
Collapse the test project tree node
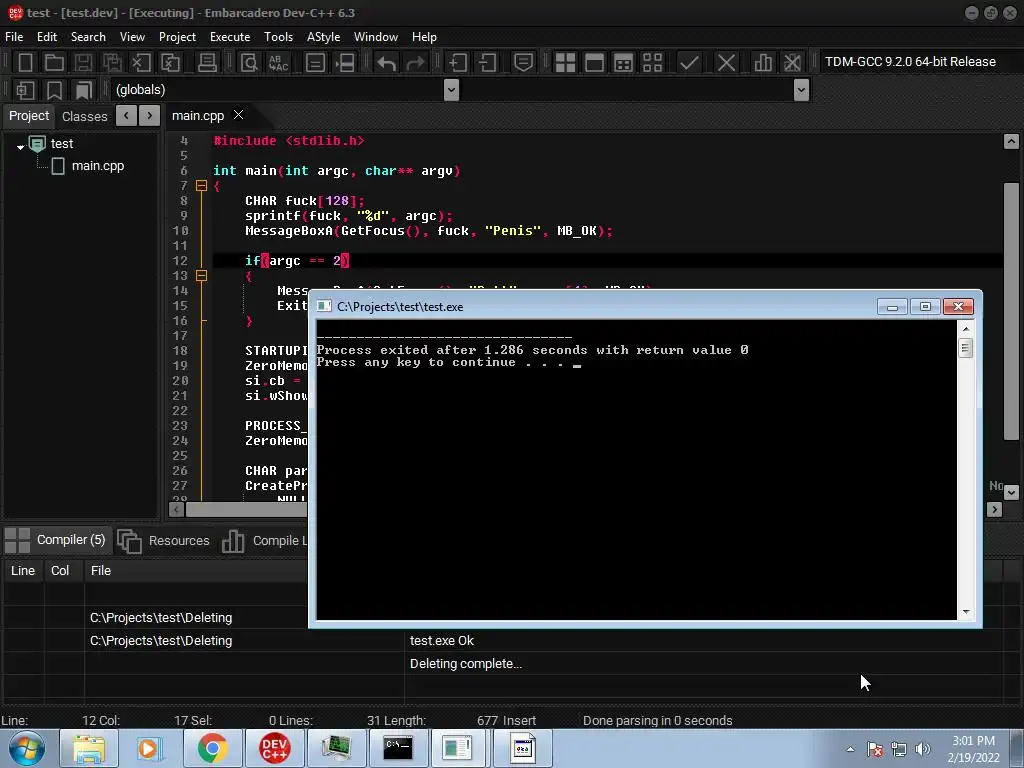point(20,147)
